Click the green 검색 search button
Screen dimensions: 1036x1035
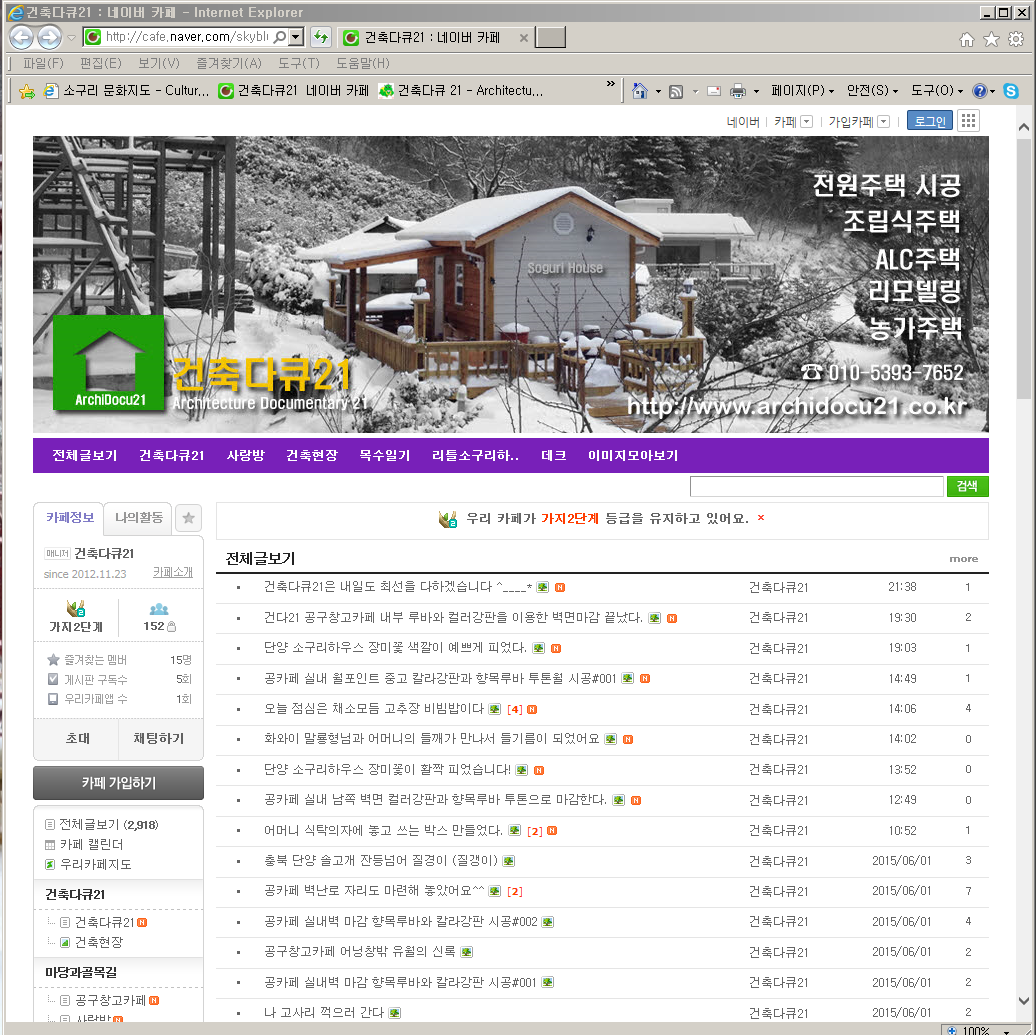(967, 486)
